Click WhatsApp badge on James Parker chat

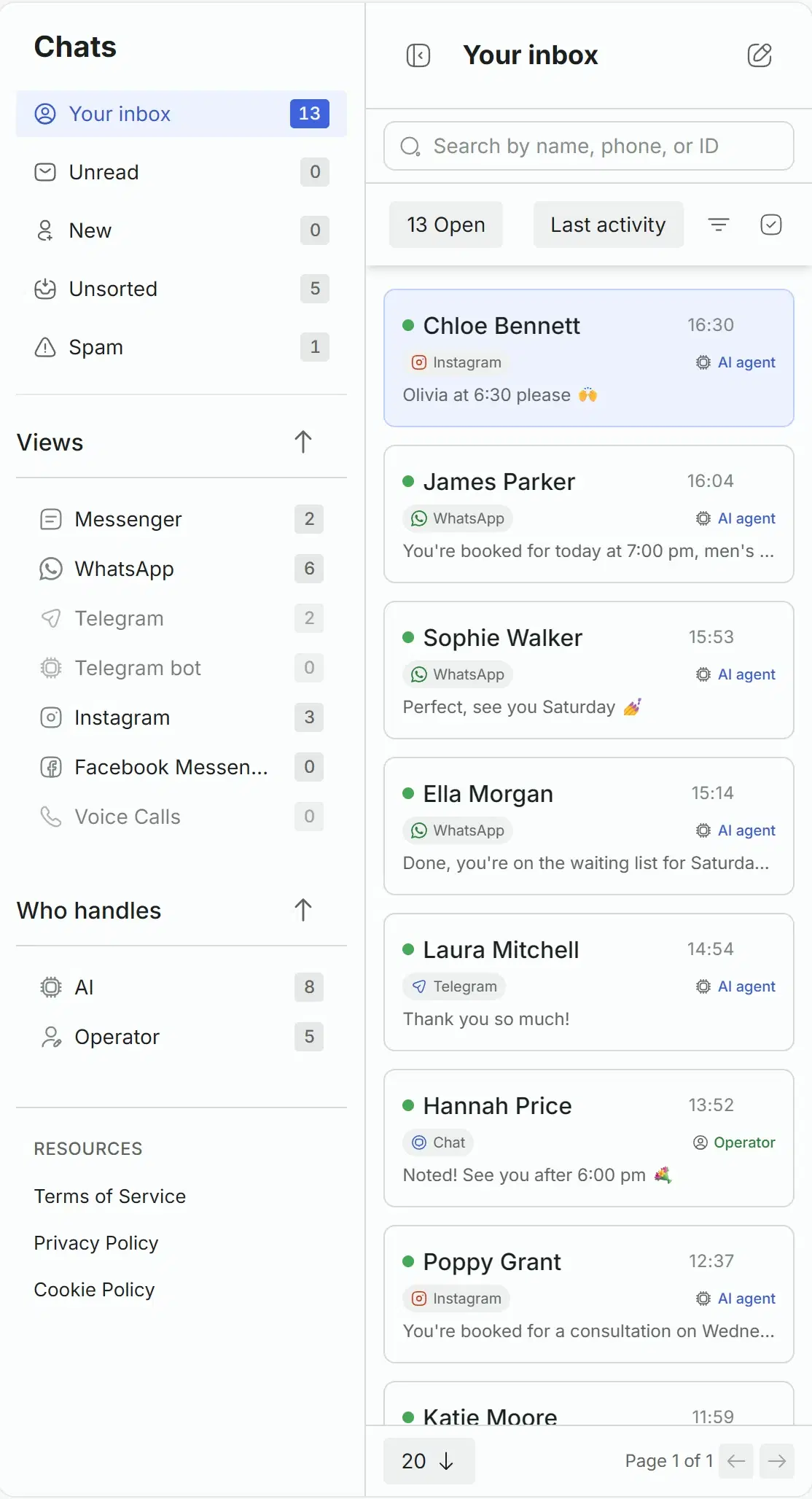pos(458,518)
